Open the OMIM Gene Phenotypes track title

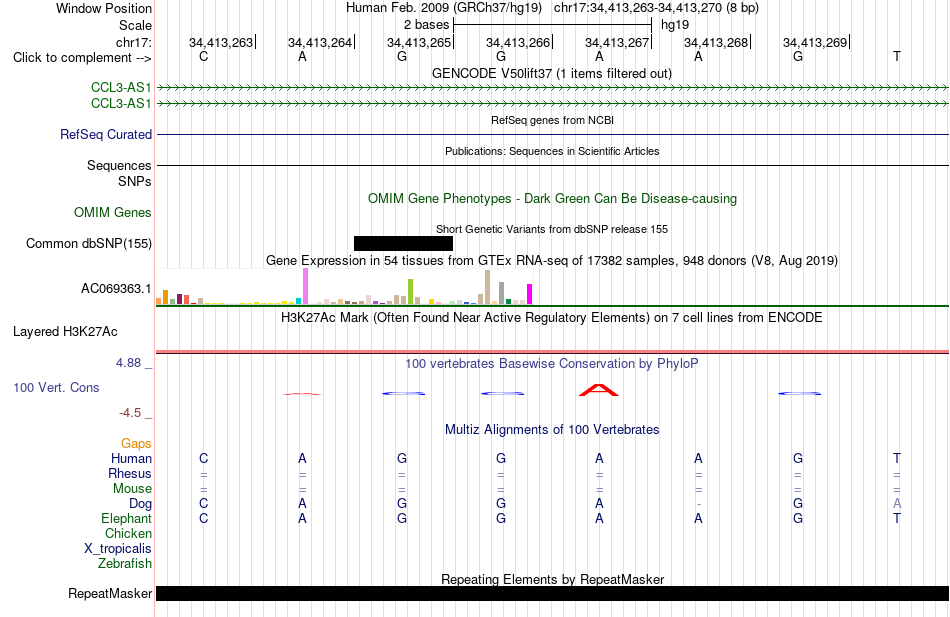pos(552,198)
